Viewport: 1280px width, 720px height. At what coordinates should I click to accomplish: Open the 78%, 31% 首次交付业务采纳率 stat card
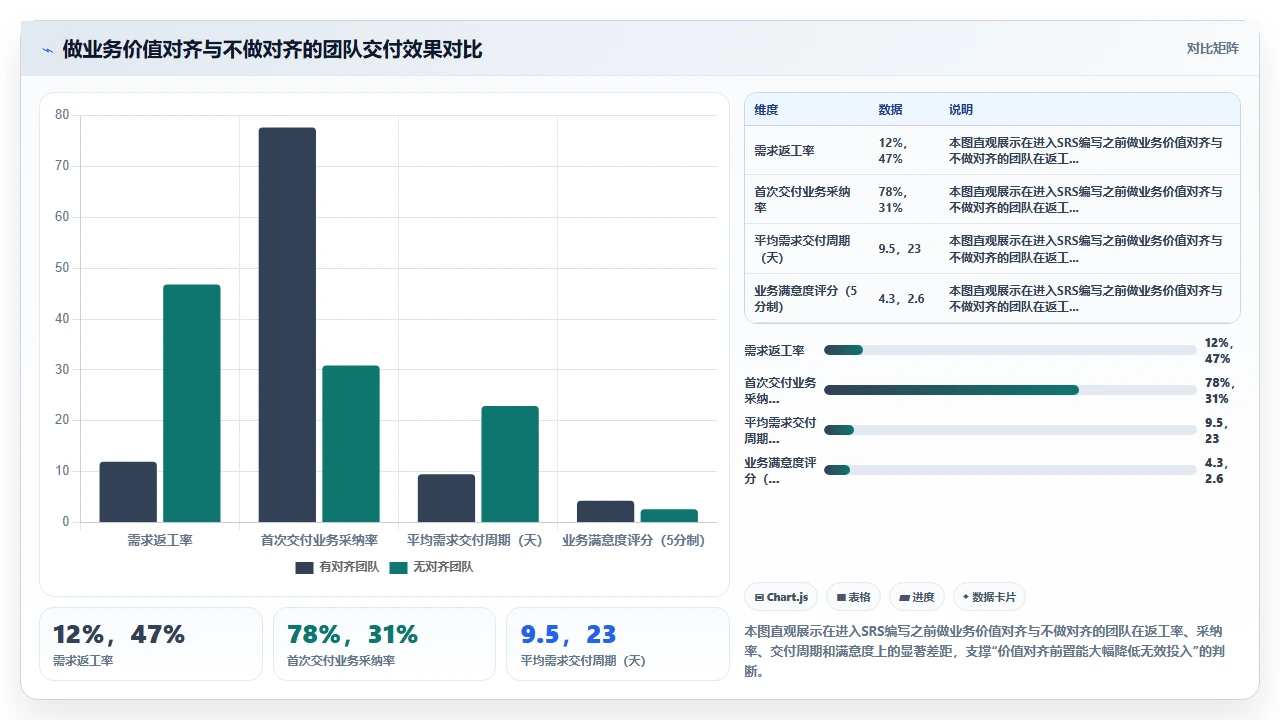coord(384,644)
